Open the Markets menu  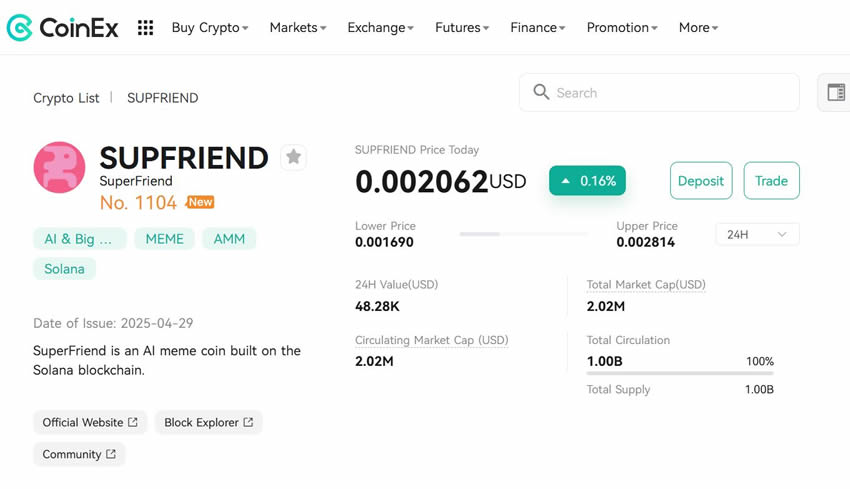(298, 28)
